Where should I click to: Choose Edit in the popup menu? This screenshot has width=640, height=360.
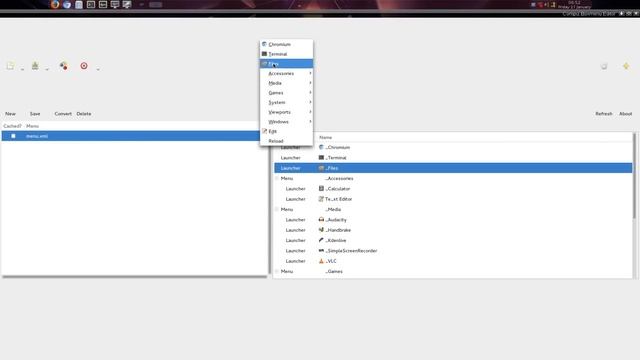[287, 131]
